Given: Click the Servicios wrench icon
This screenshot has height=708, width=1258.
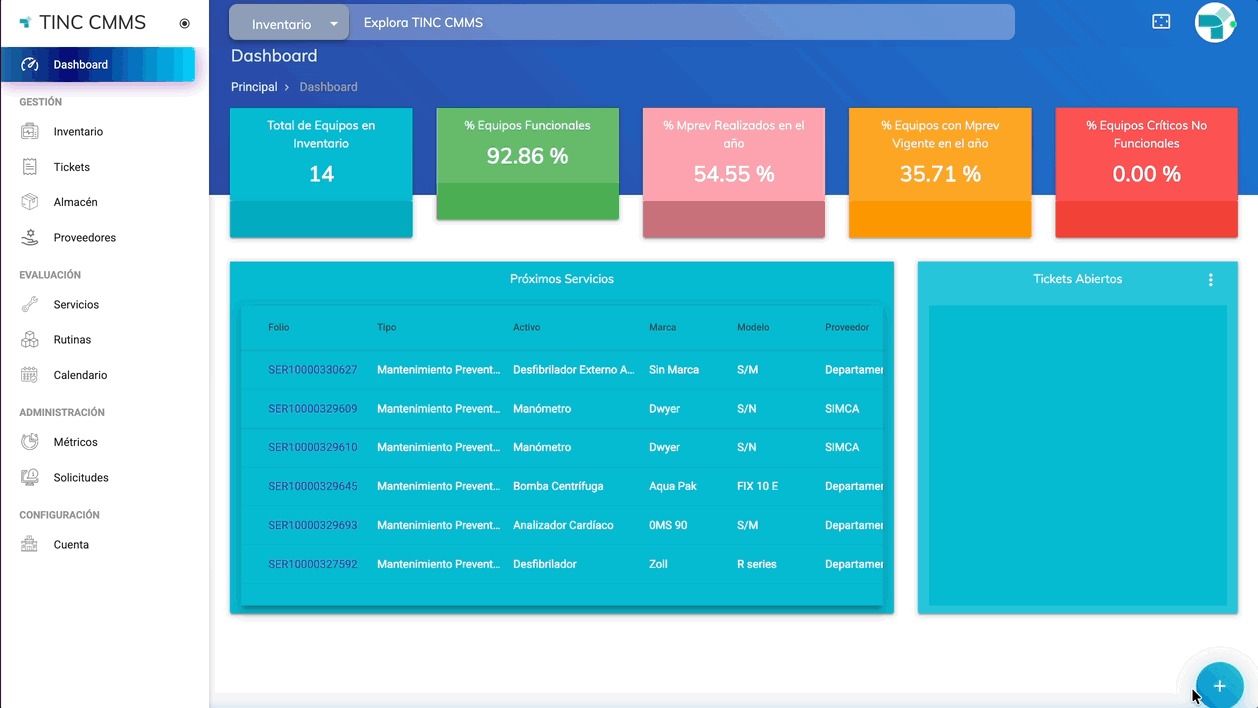Looking at the screenshot, I should point(30,305).
